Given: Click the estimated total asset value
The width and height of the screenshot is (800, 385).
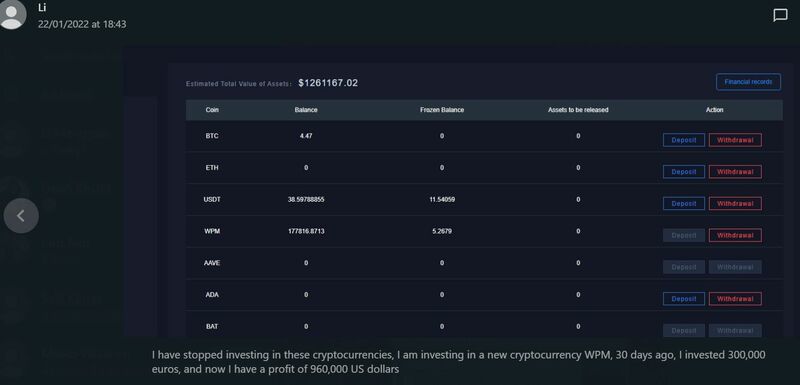Looking at the screenshot, I should (x=328, y=83).
